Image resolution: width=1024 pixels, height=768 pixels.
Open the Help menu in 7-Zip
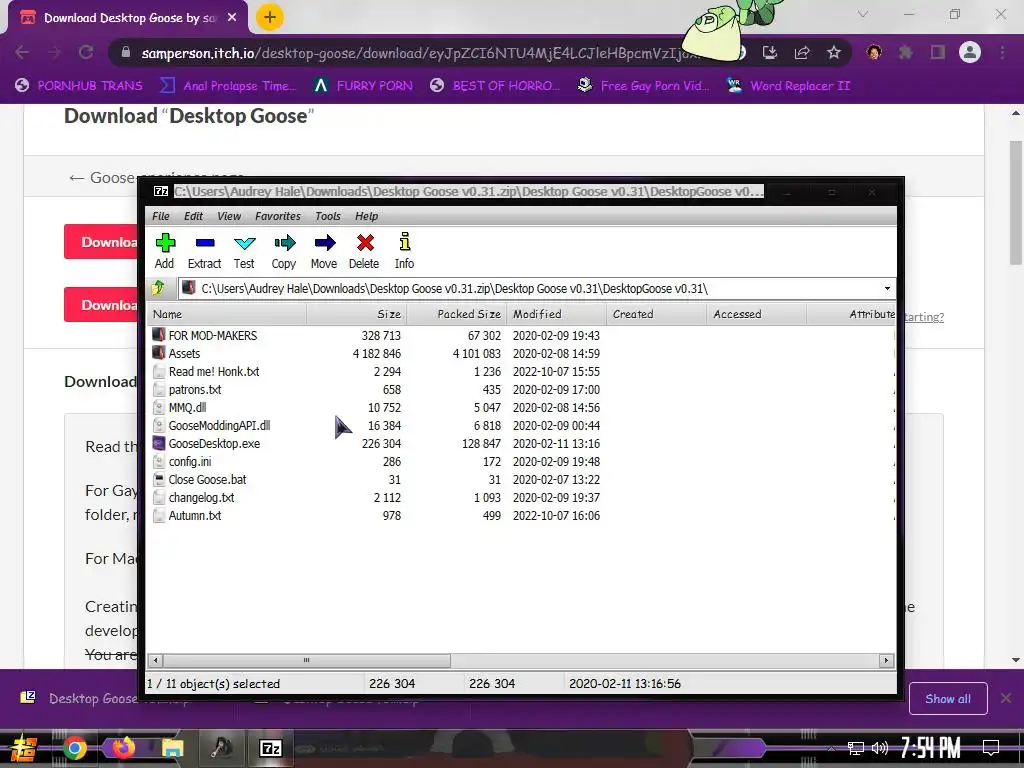pyautogui.click(x=366, y=216)
